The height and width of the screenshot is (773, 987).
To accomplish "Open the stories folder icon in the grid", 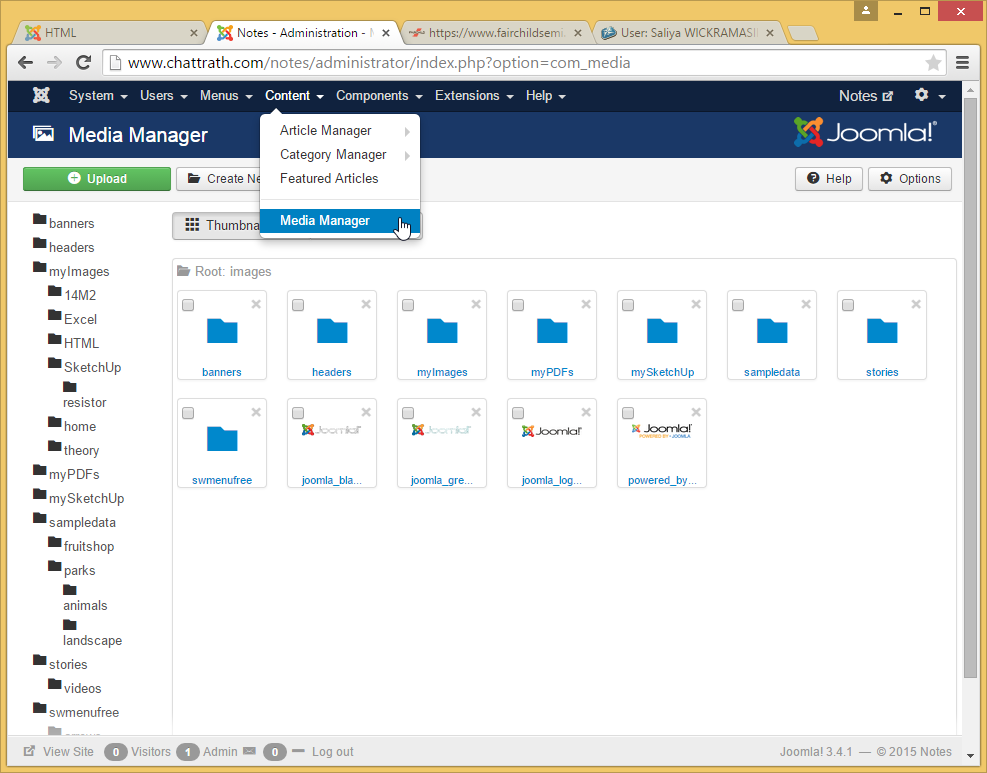I will pyautogui.click(x=881, y=331).
